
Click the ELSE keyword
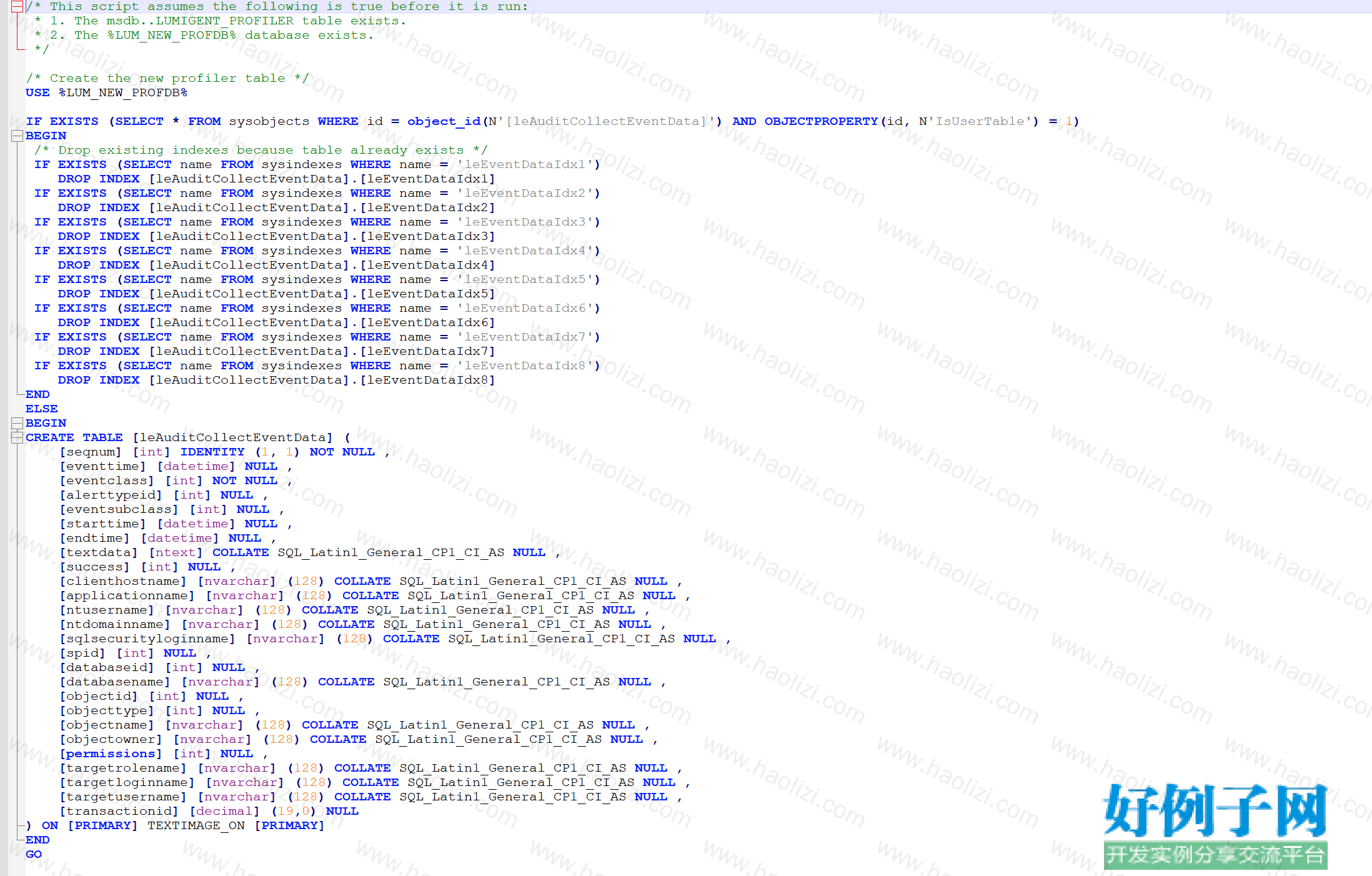click(42, 409)
